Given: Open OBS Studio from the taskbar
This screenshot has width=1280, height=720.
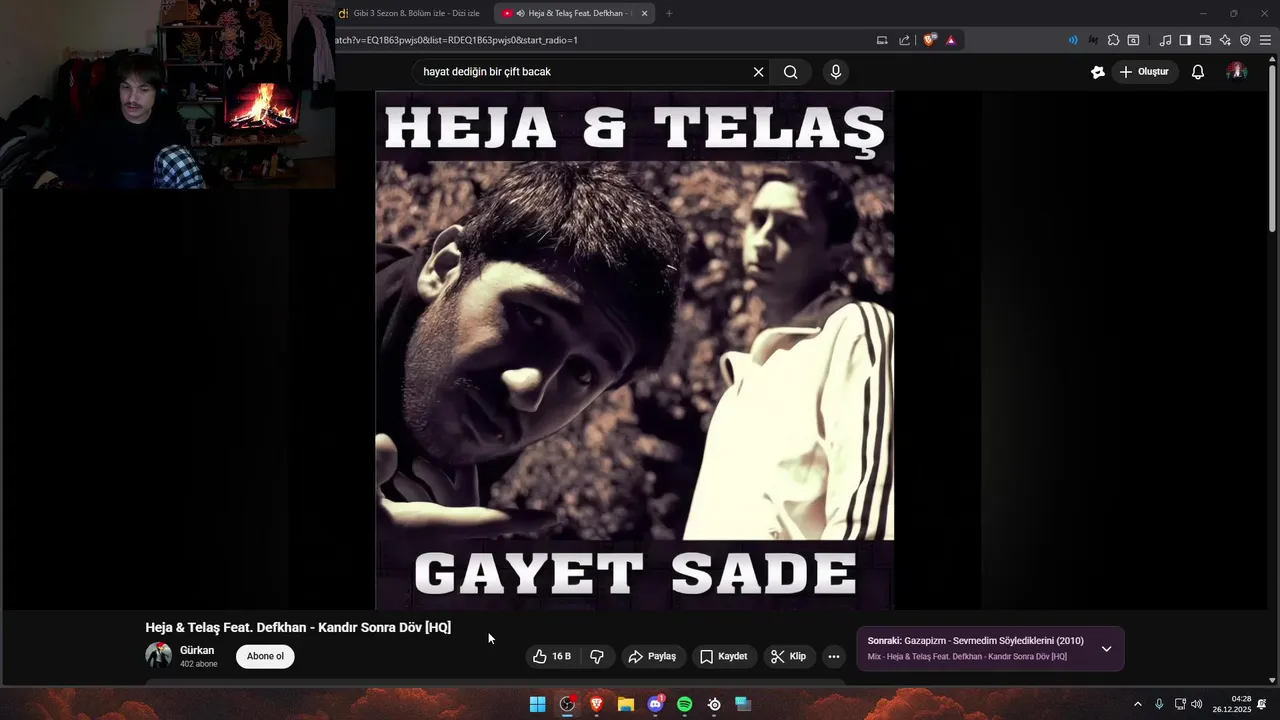Looking at the screenshot, I should point(567,704).
